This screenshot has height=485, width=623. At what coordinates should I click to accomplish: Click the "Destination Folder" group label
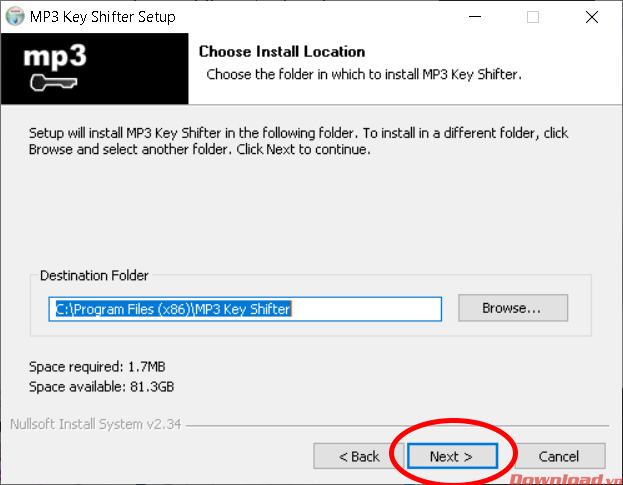tap(94, 275)
